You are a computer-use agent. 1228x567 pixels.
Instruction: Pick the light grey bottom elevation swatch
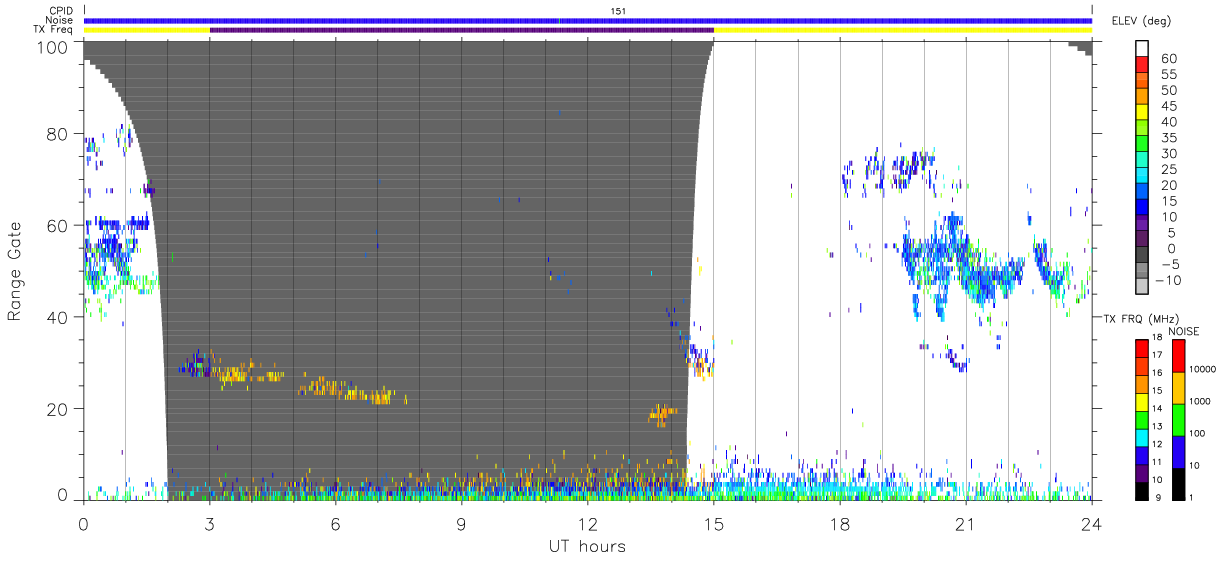[x=1143, y=284]
